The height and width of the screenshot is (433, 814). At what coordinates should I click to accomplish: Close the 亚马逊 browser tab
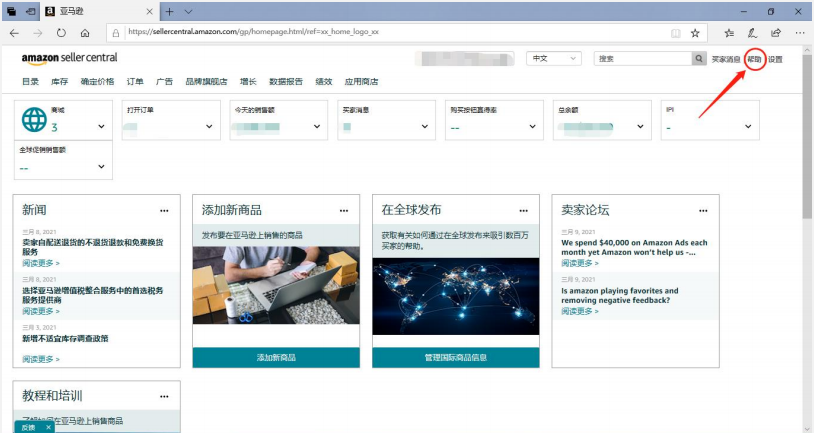pos(150,11)
